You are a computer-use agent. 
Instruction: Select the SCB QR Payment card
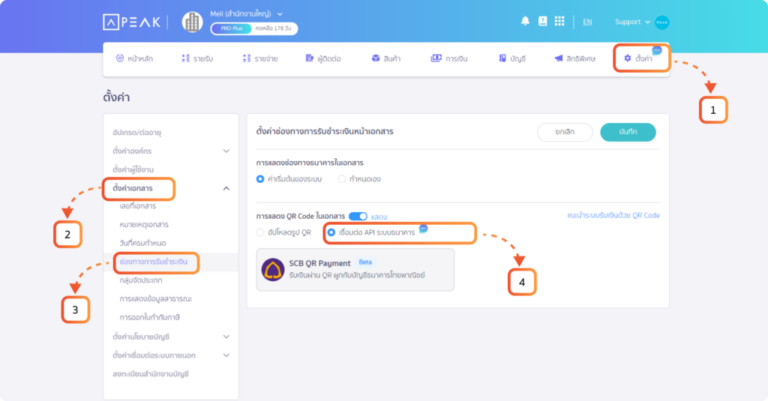pyautogui.click(x=355, y=270)
